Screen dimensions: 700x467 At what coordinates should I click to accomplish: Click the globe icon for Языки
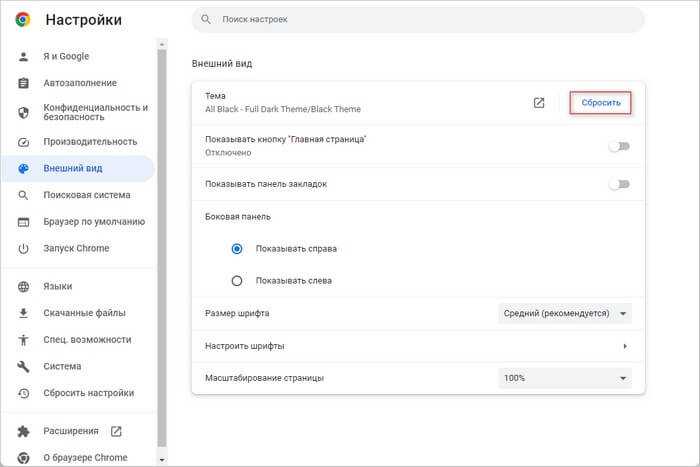pos(23,286)
